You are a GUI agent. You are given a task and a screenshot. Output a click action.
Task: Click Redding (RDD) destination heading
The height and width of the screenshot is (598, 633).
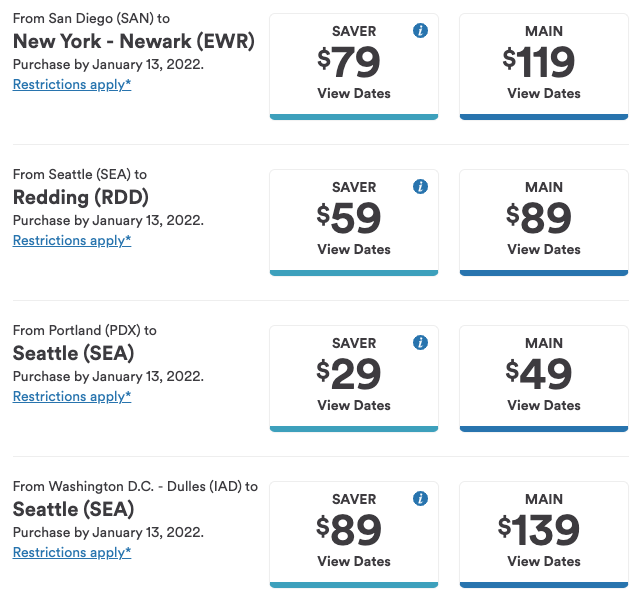click(81, 197)
